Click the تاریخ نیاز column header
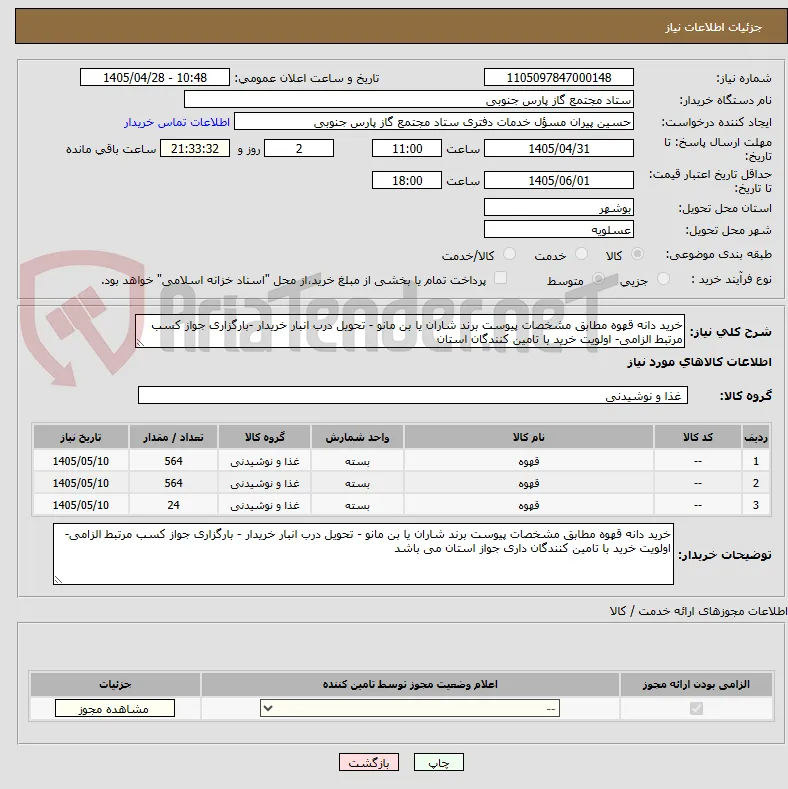The image size is (788, 789). pos(81,437)
